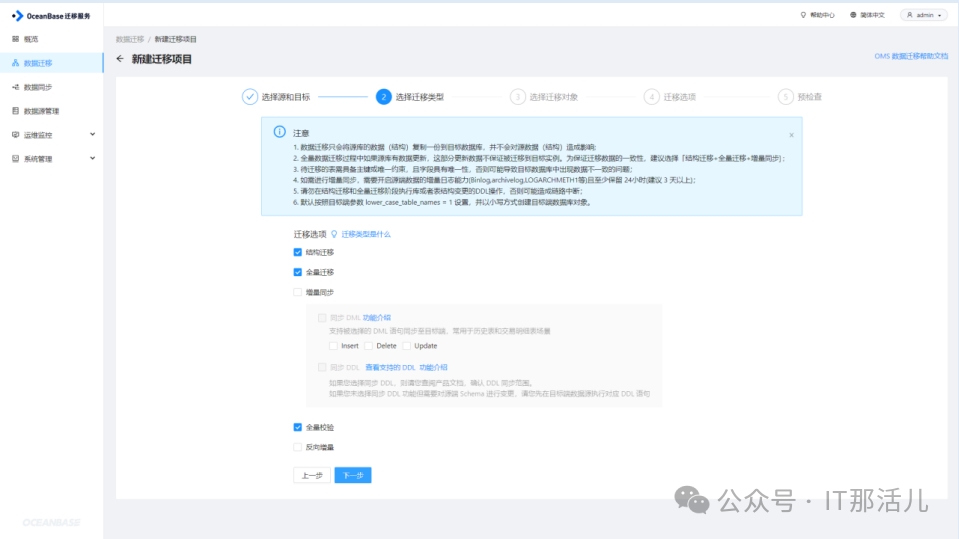Open the OMS 数据迁移帮助文档 link
This screenshot has height=539, width=959.
click(x=911, y=56)
